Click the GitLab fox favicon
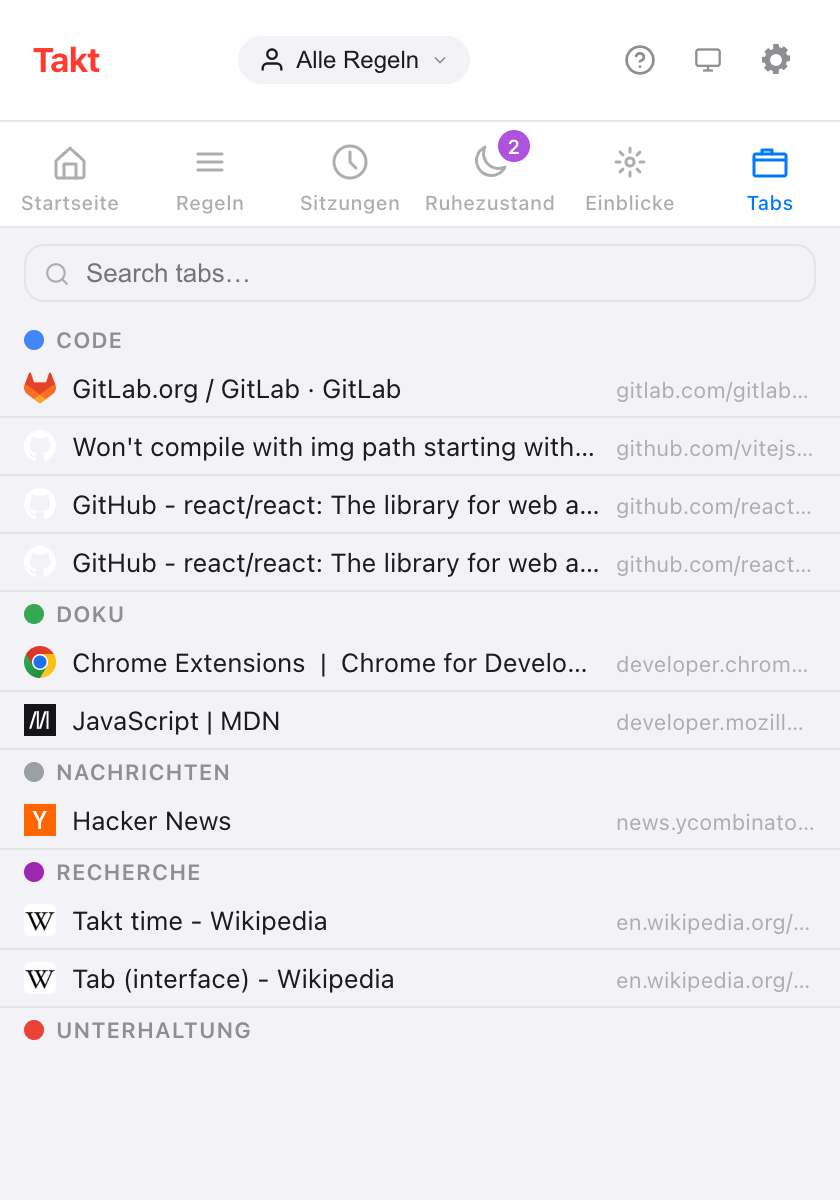 40,388
